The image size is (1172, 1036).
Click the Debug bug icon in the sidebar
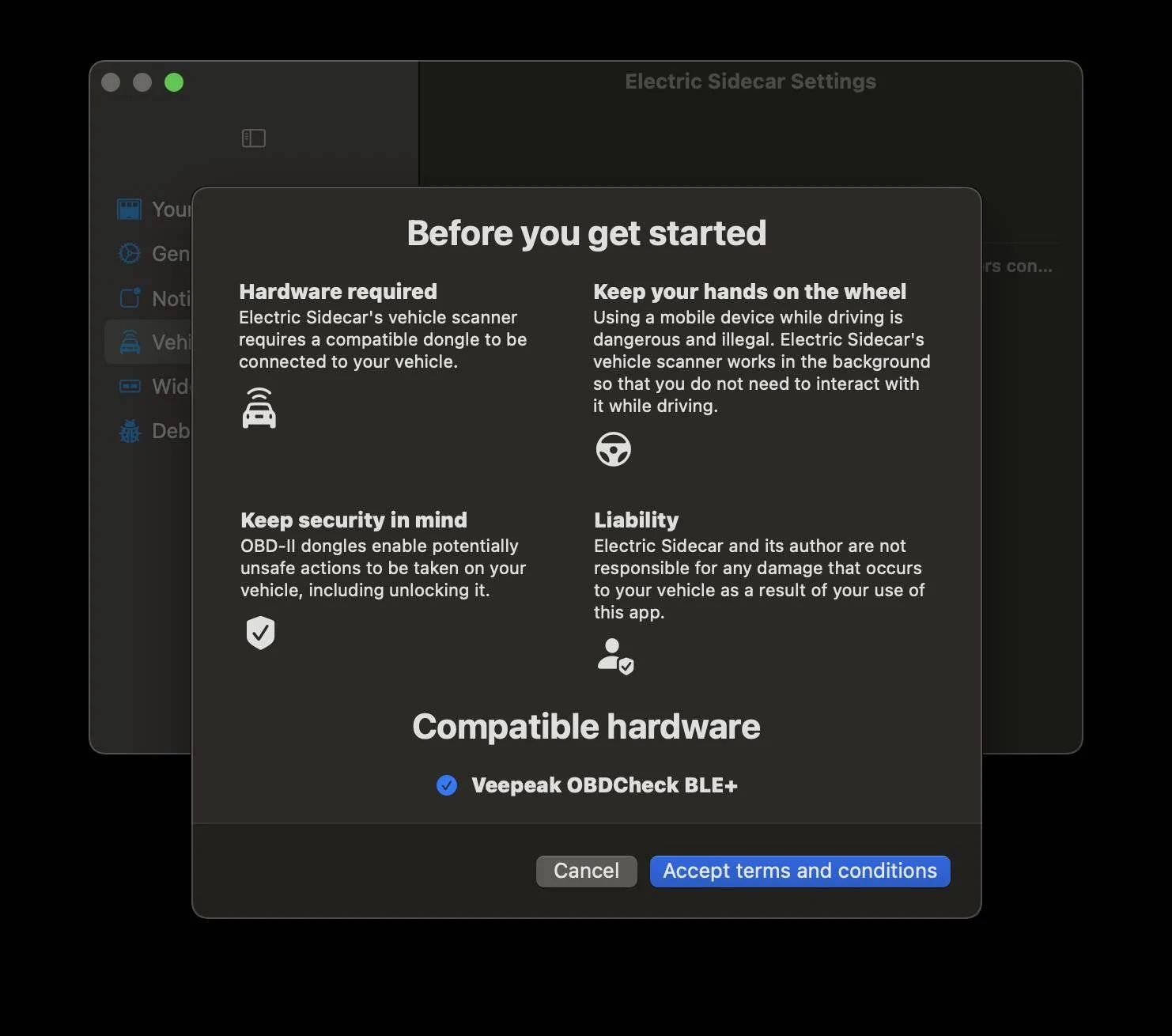click(x=129, y=431)
